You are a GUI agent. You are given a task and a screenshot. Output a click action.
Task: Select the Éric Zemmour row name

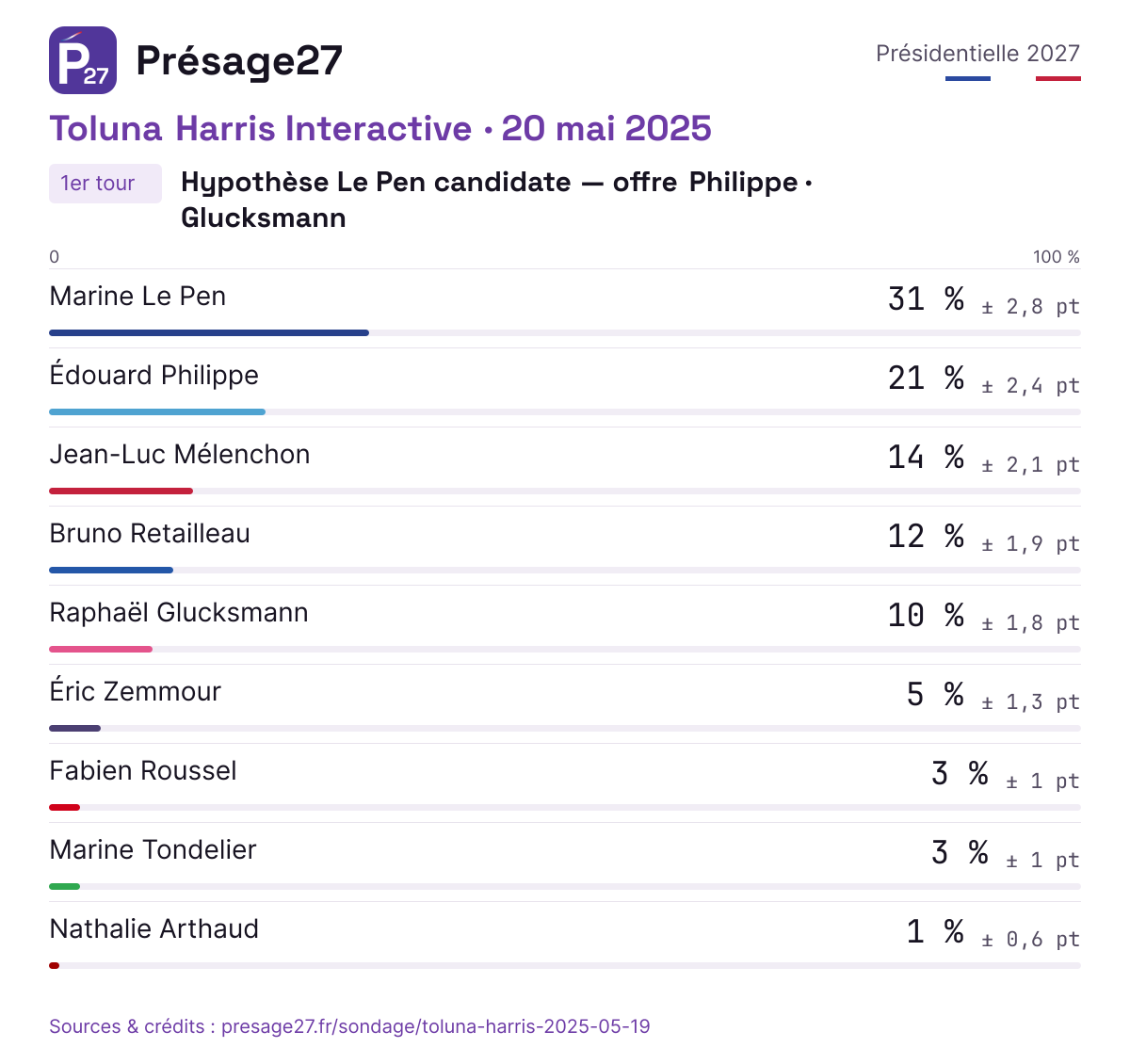click(135, 691)
